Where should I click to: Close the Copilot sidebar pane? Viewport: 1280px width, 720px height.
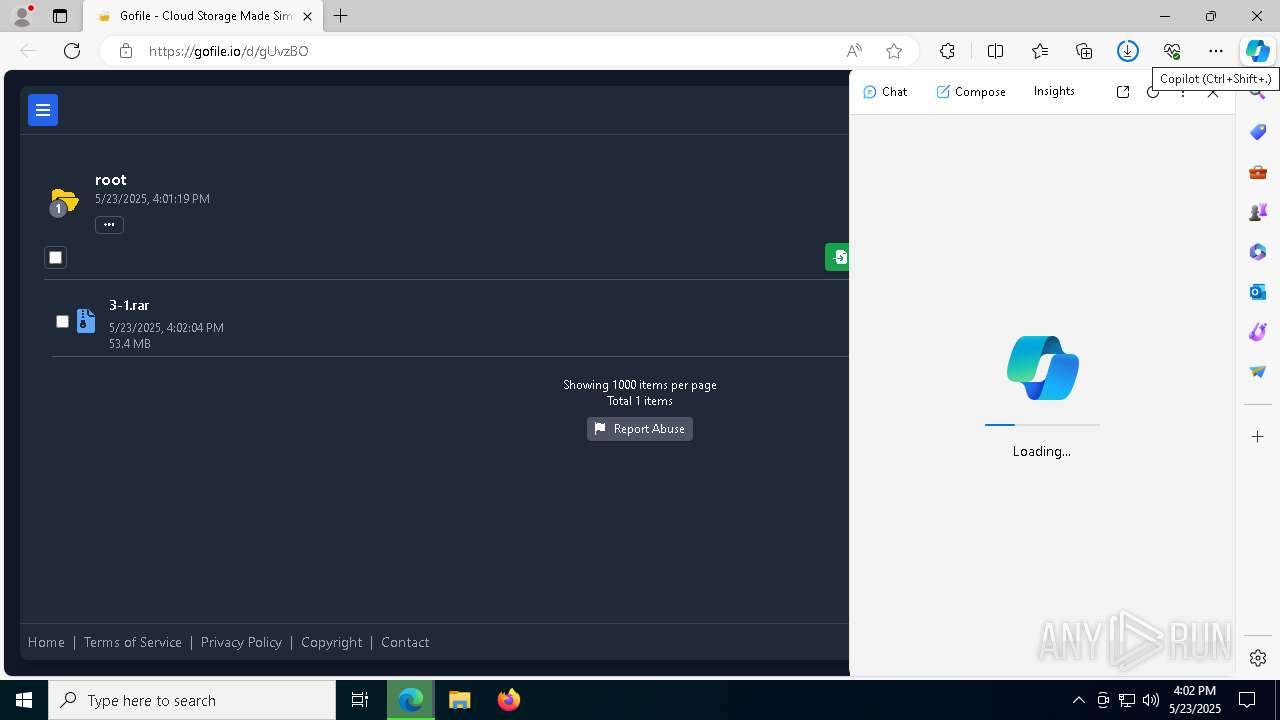pyautogui.click(x=1213, y=93)
